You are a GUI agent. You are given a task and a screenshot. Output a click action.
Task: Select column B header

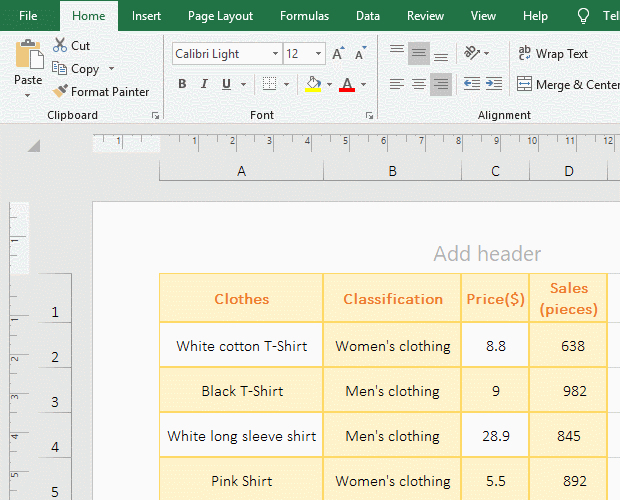(392, 171)
